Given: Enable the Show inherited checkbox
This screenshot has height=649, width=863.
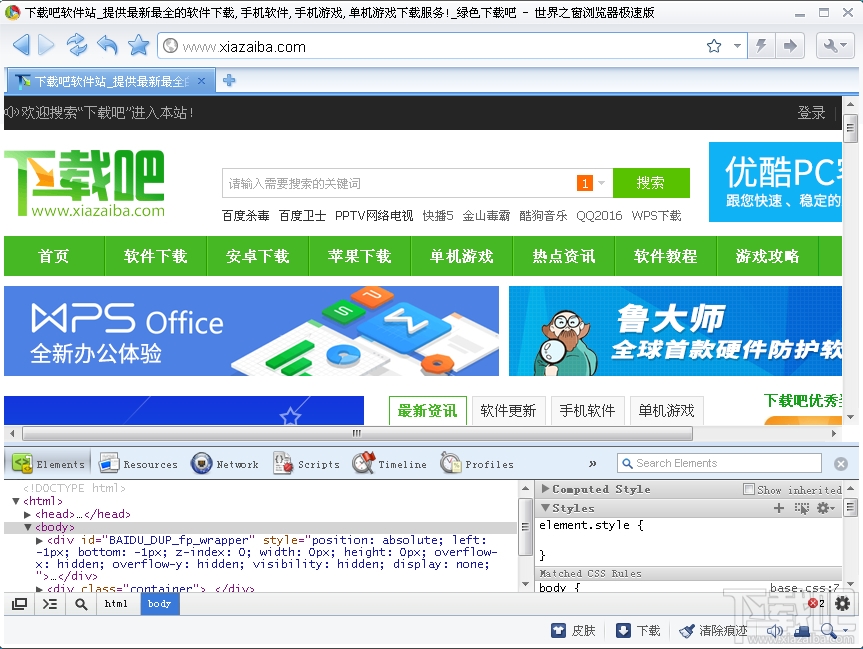Looking at the screenshot, I should (x=749, y=489).
